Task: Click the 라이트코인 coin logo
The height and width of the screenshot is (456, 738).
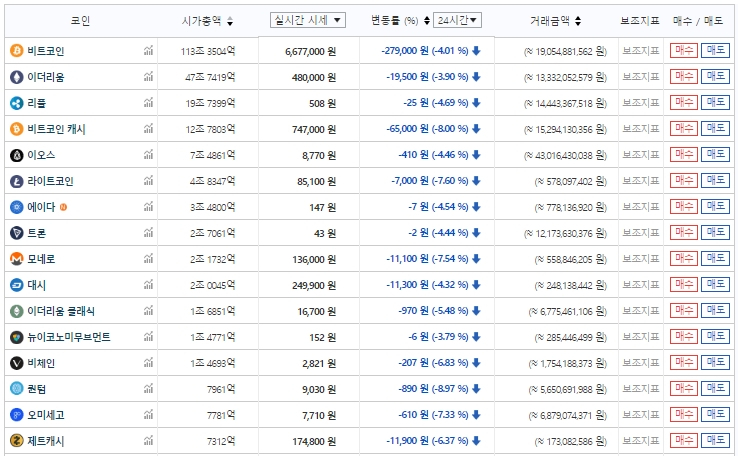Action: pos(16,181)
